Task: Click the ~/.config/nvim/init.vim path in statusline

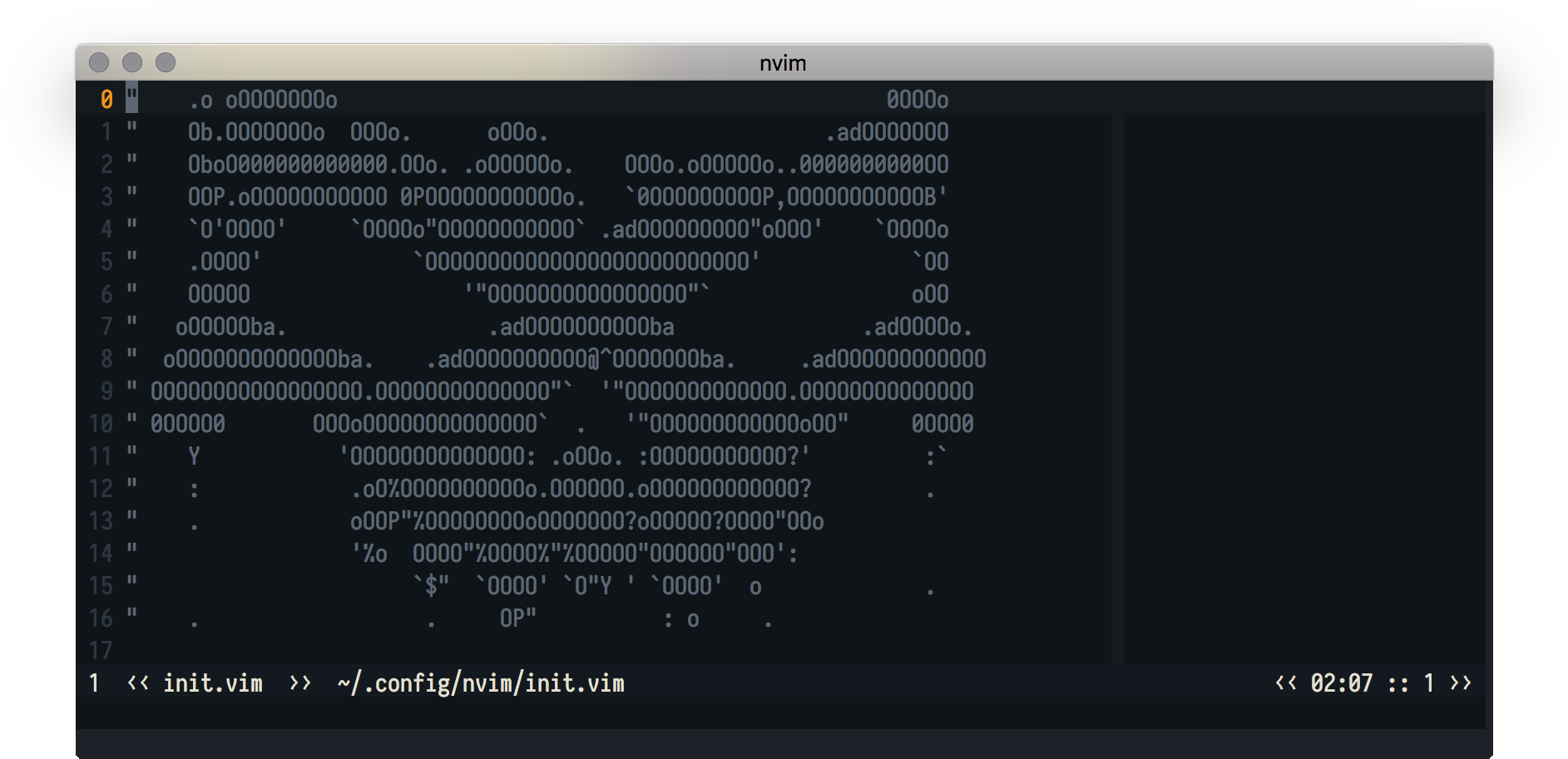Action: 481,683
